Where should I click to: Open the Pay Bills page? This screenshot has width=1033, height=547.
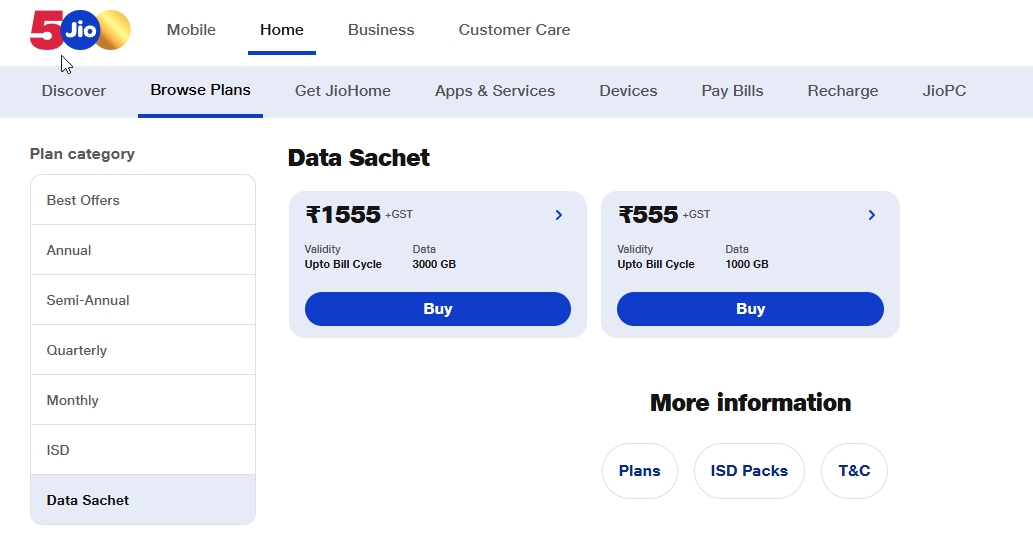(x=732, y=91)
